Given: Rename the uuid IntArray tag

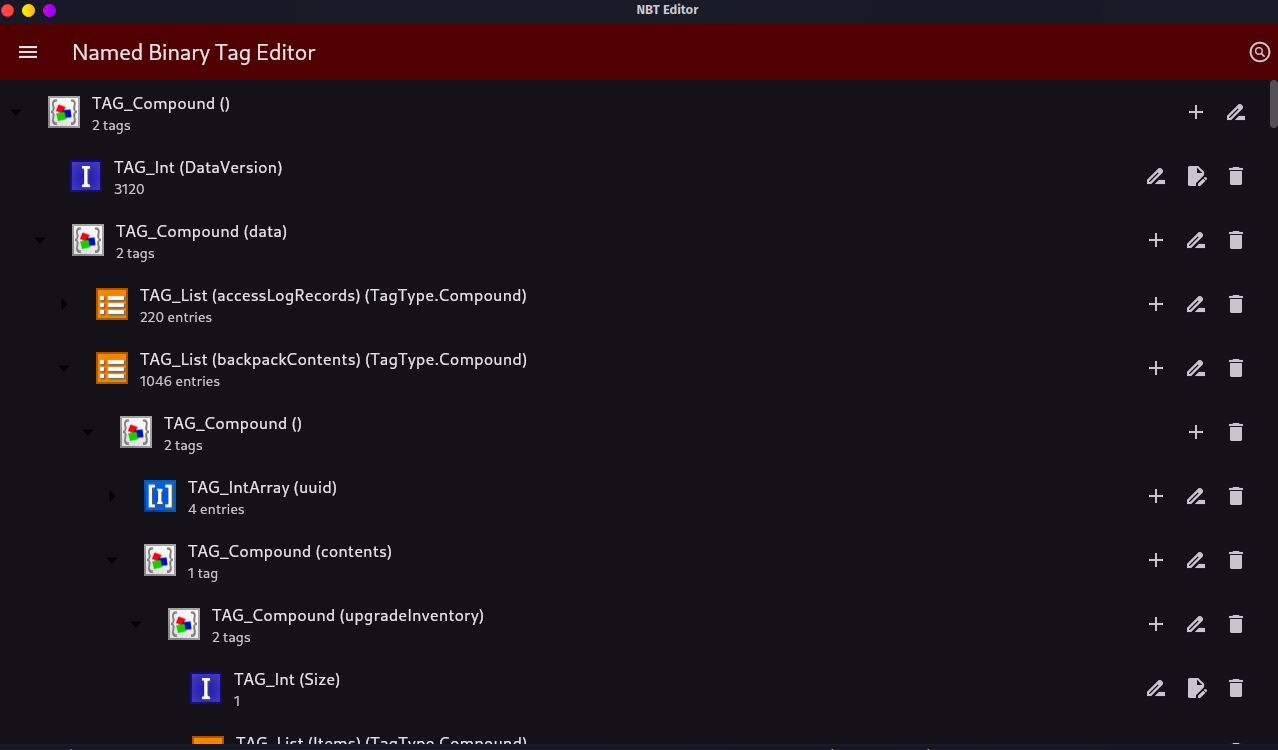Looking at the screenshot, I should (x=1196, y=496).
